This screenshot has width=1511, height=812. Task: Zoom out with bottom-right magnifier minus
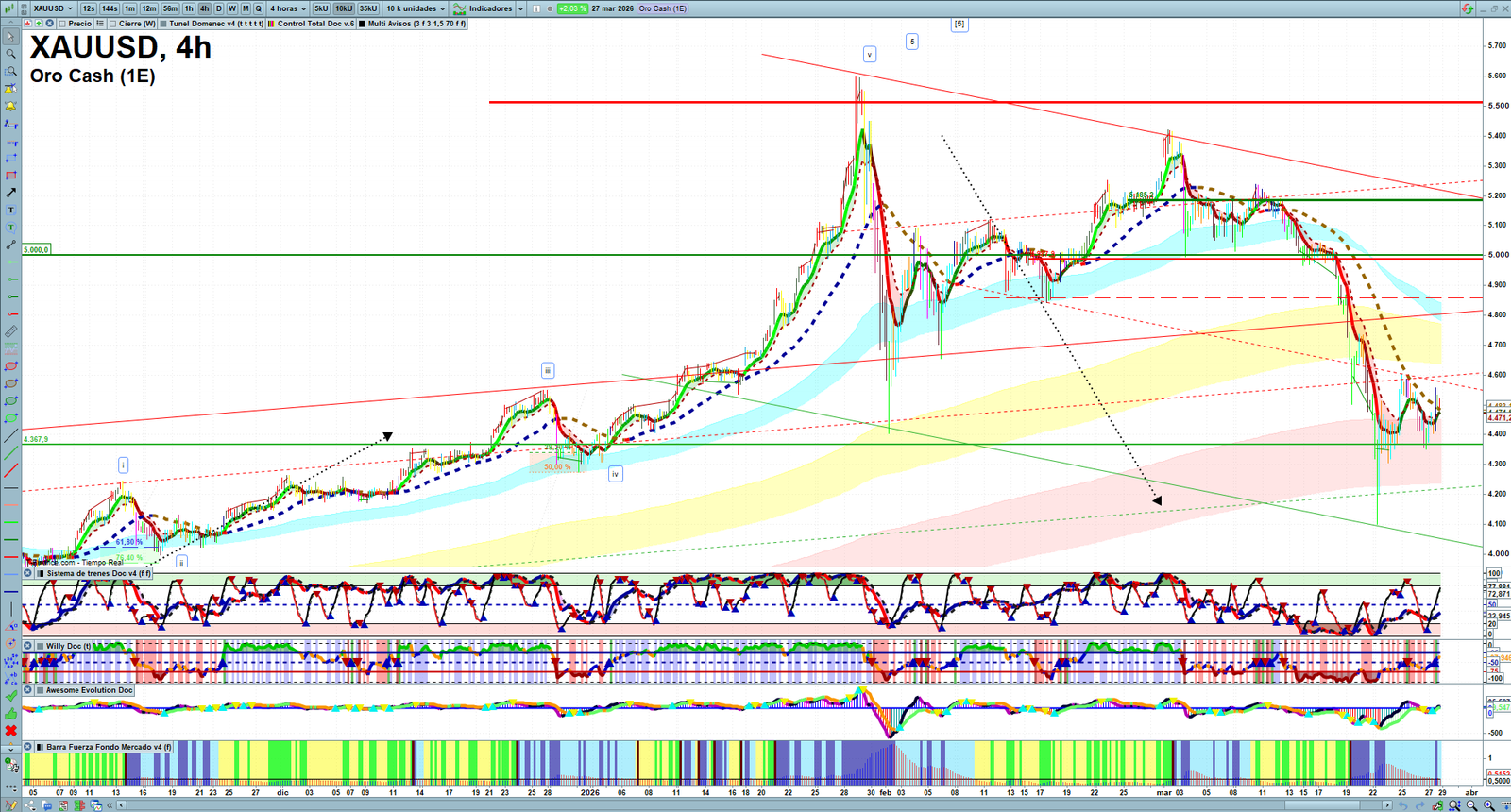tap(1471, 805)
